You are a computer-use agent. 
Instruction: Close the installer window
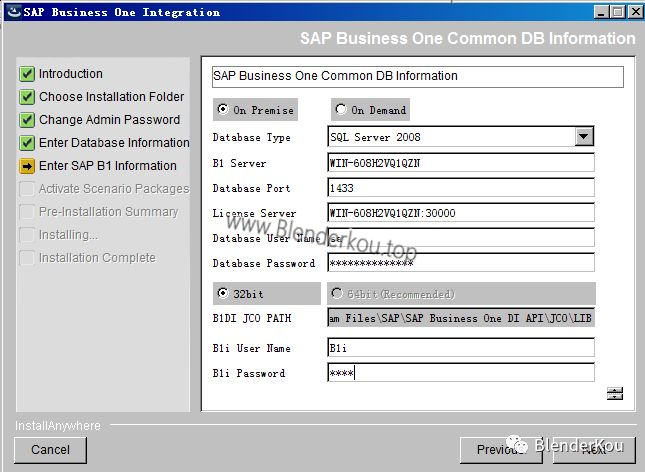coord(635,12)
